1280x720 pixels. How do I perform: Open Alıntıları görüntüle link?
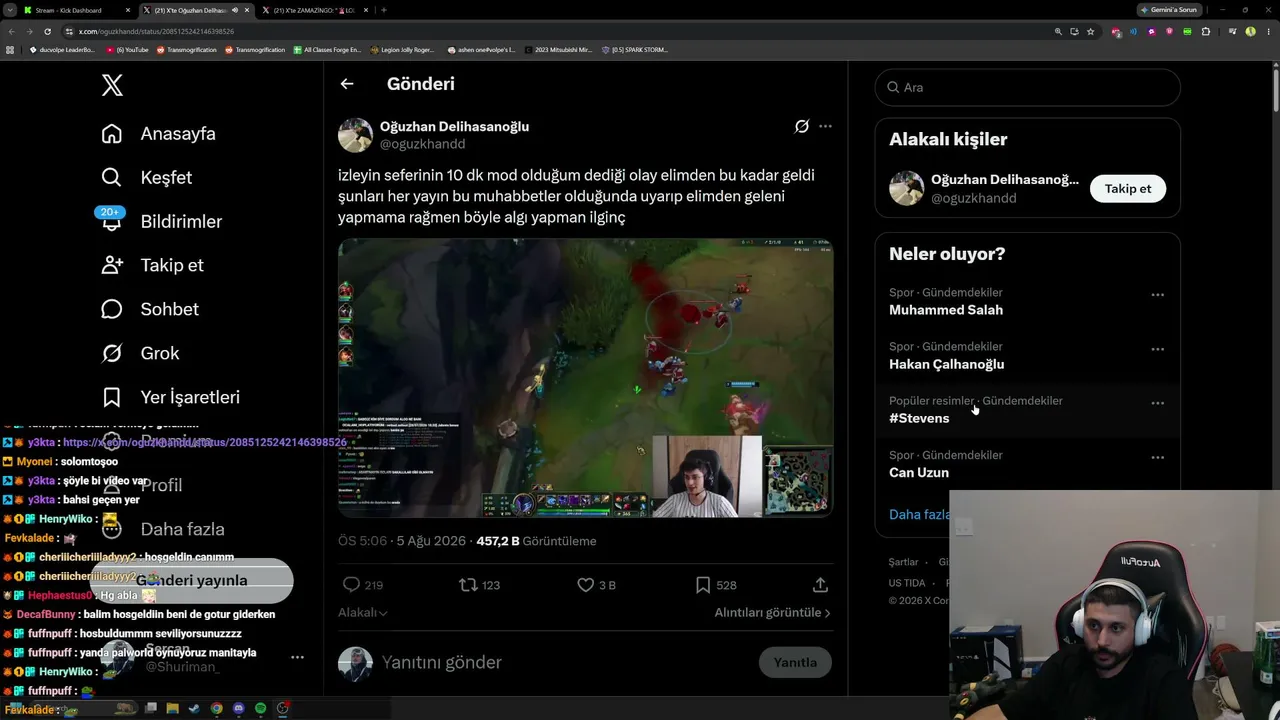[x=772, y=612]
